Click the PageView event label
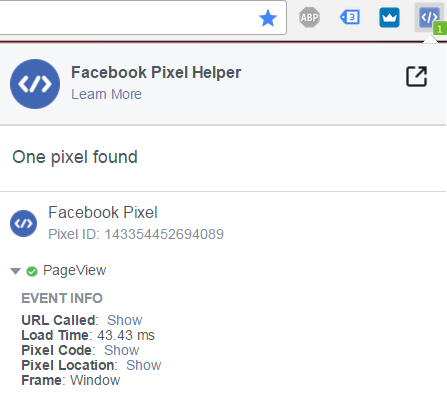447x398 pixels. click(75, 270)
